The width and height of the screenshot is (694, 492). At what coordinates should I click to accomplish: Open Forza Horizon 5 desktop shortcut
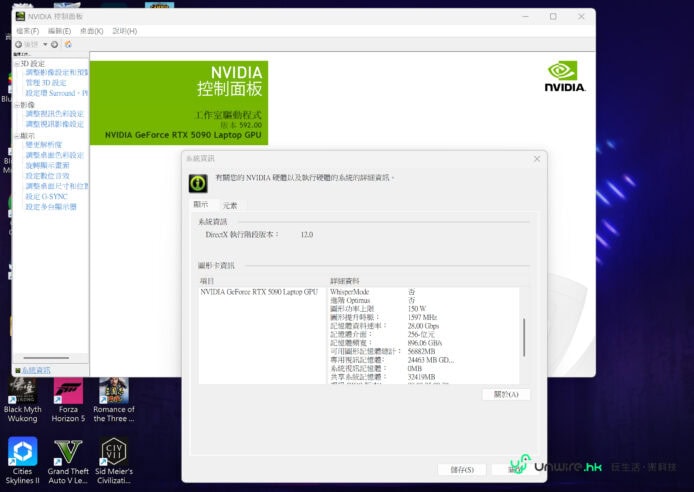[x=68, y=400]
